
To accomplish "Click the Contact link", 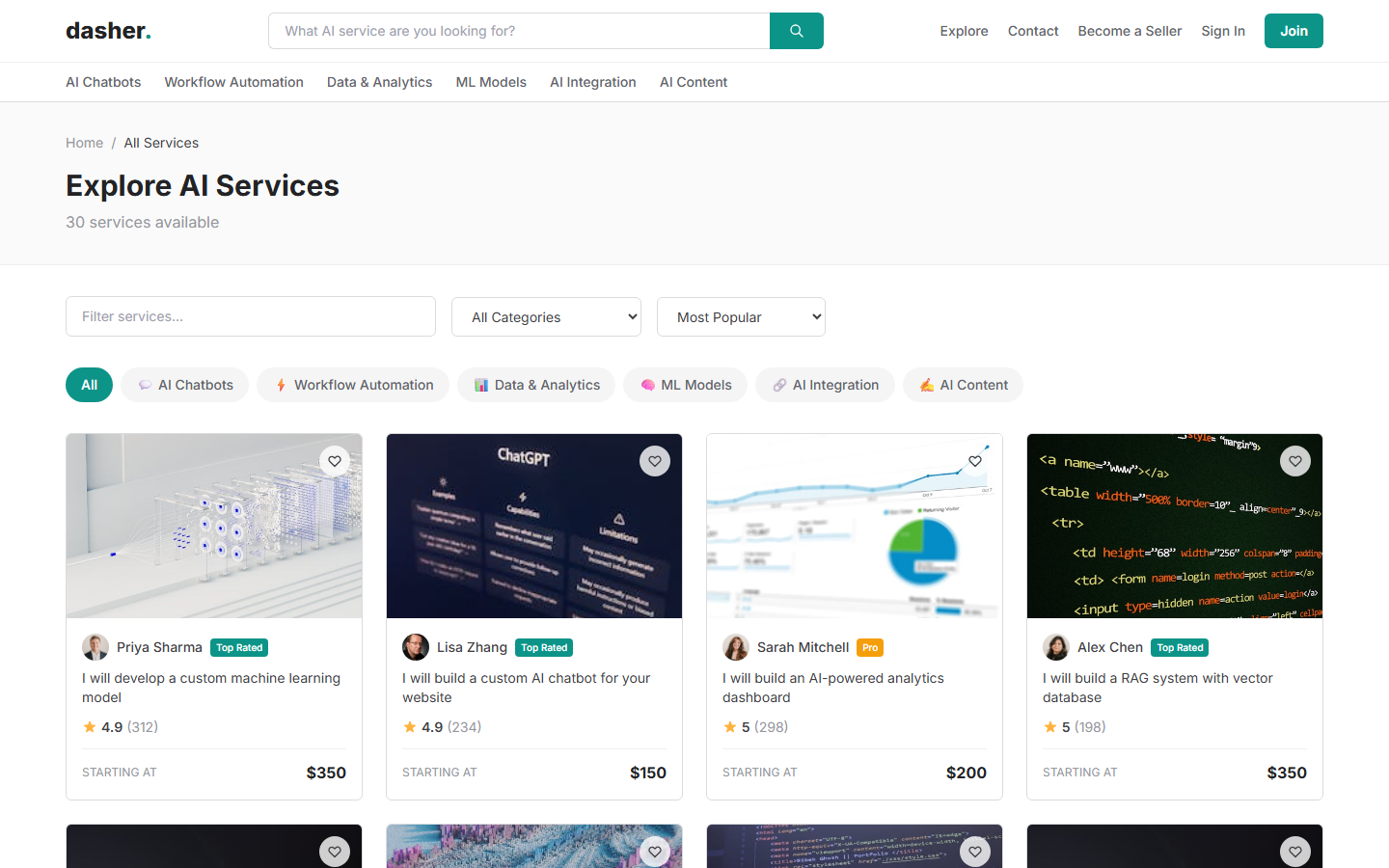I will [x=1033, y=31].
